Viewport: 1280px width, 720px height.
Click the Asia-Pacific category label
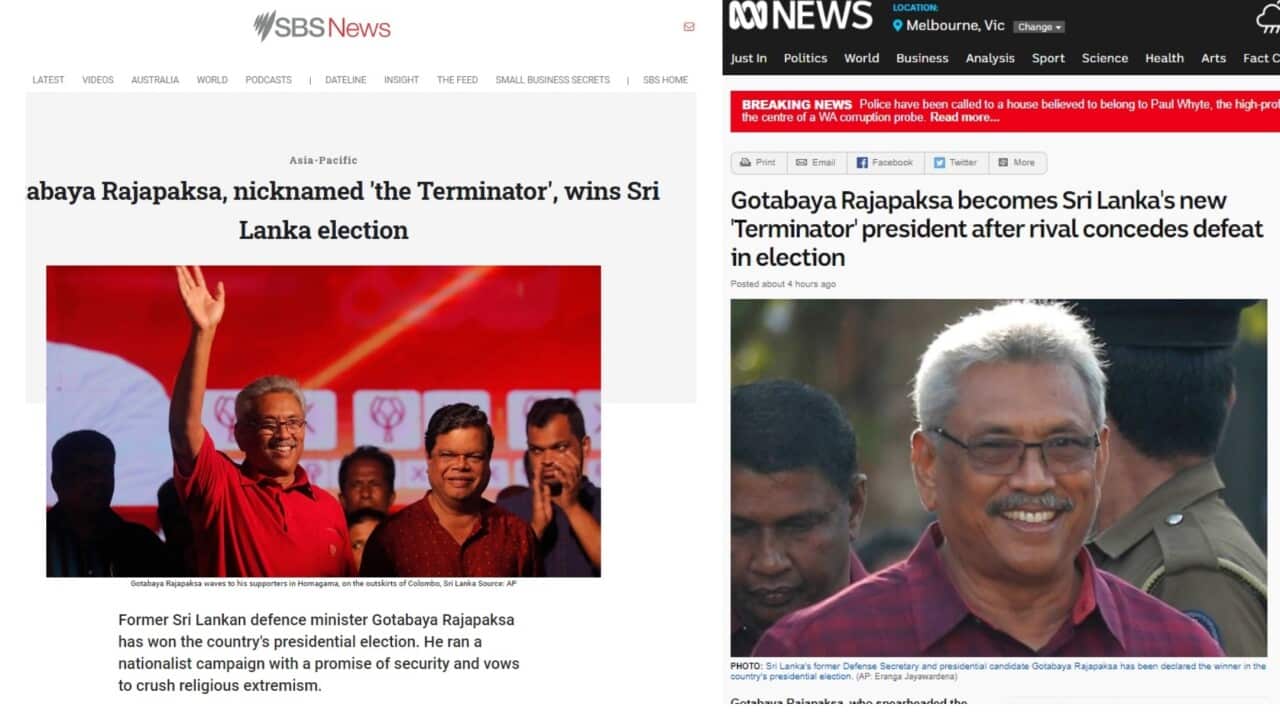[323, 160]
